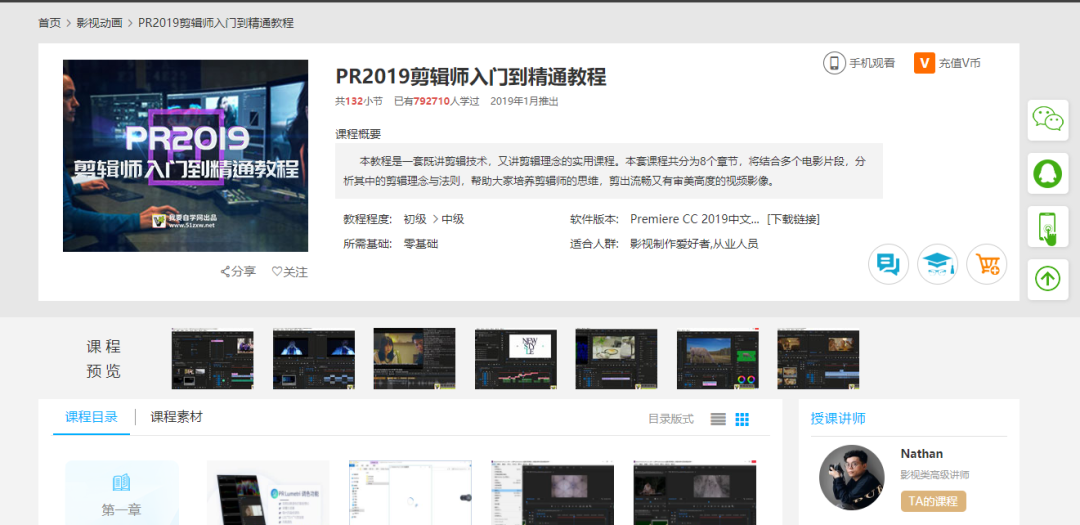Click the 中级 level label

tap(453, 219)
